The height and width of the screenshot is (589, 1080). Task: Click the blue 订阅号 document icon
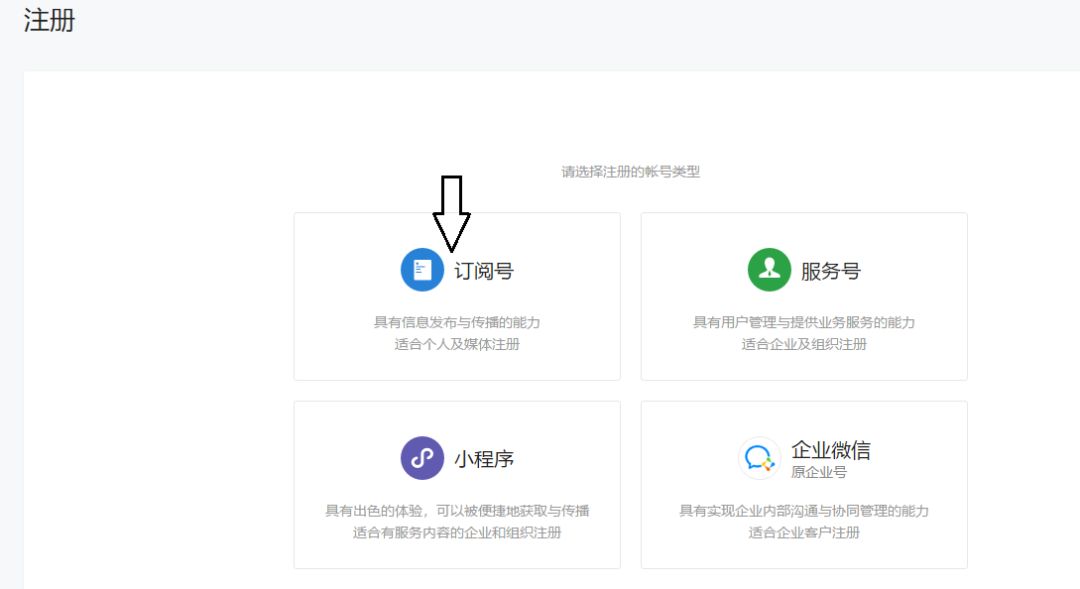[422, 269]
